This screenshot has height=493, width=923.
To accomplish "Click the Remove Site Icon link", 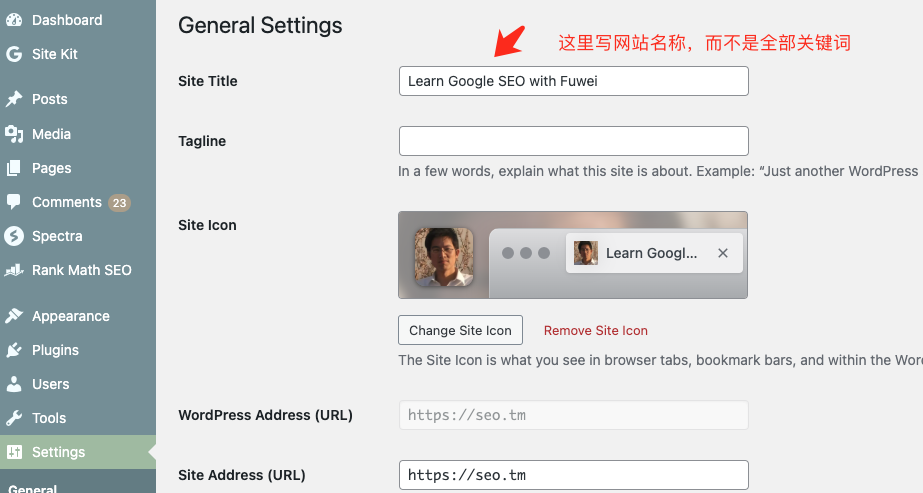I will pos(595,331).
